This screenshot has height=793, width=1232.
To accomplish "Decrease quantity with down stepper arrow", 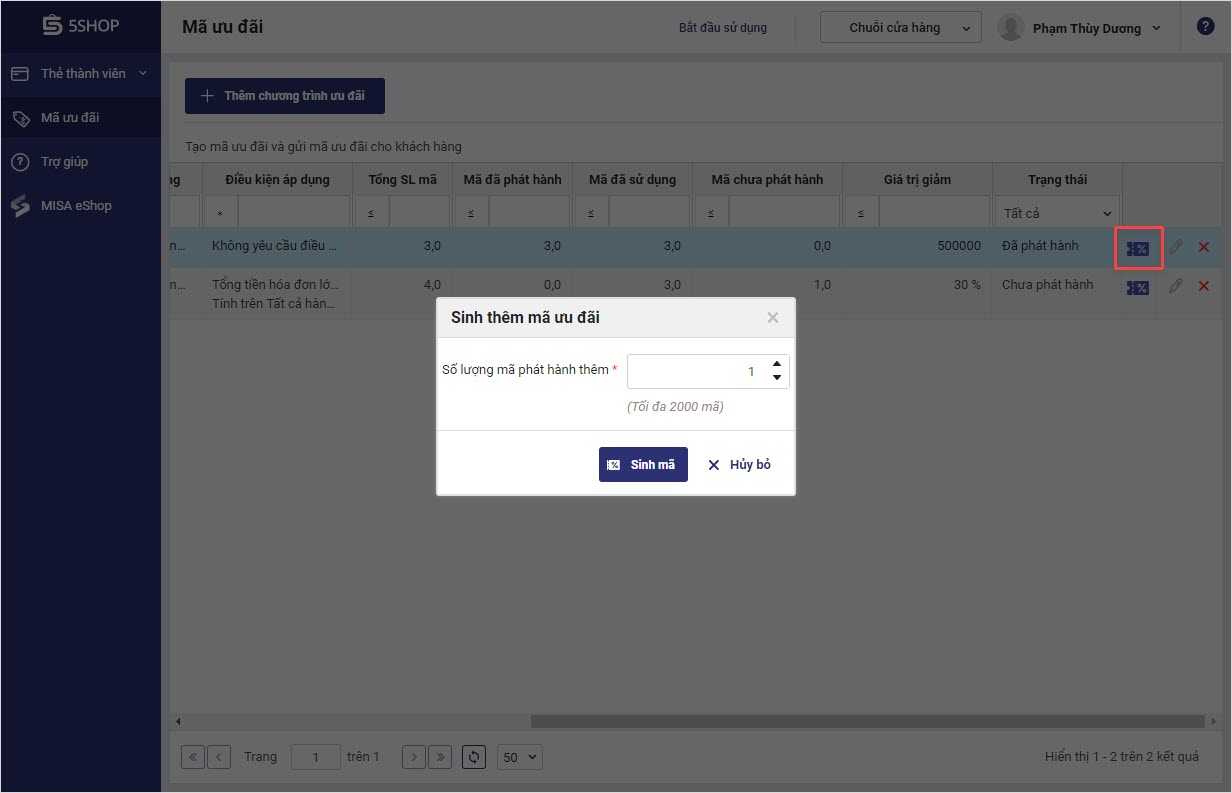I will pyautogui.click(x=777, y=378).
